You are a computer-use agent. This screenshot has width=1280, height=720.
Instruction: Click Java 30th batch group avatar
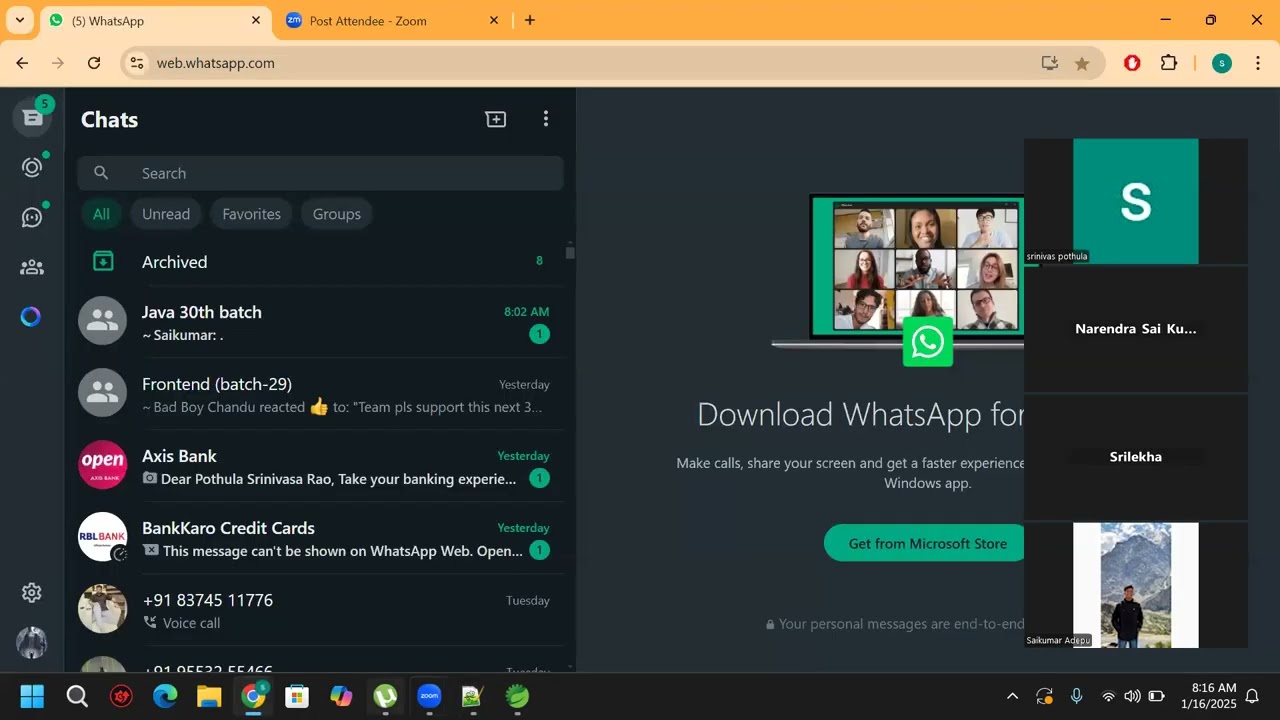pos(103,321)
